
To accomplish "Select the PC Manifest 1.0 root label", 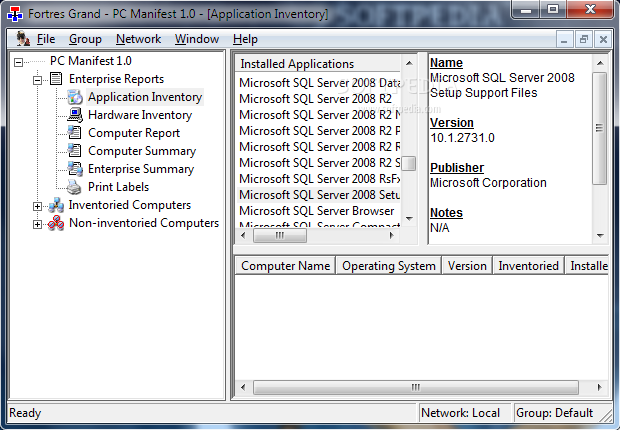I will [x=91, y=61].
